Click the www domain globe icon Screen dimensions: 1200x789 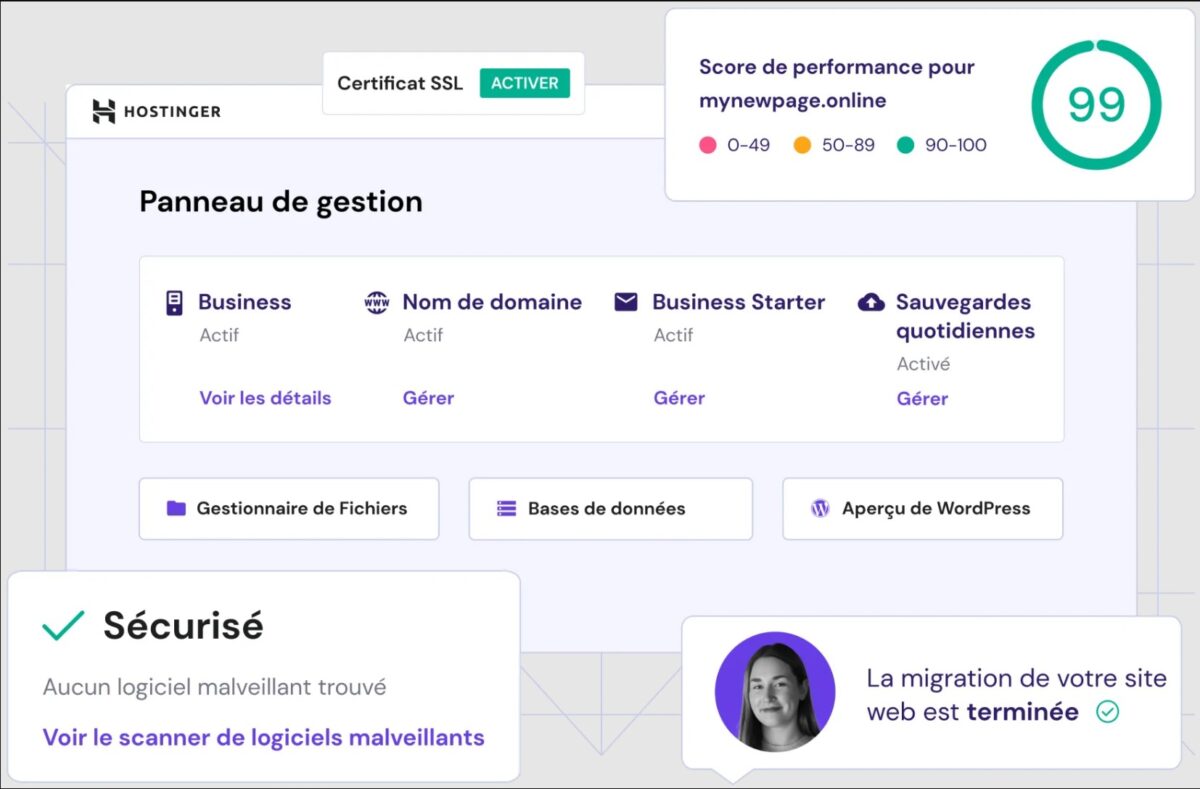376,302
